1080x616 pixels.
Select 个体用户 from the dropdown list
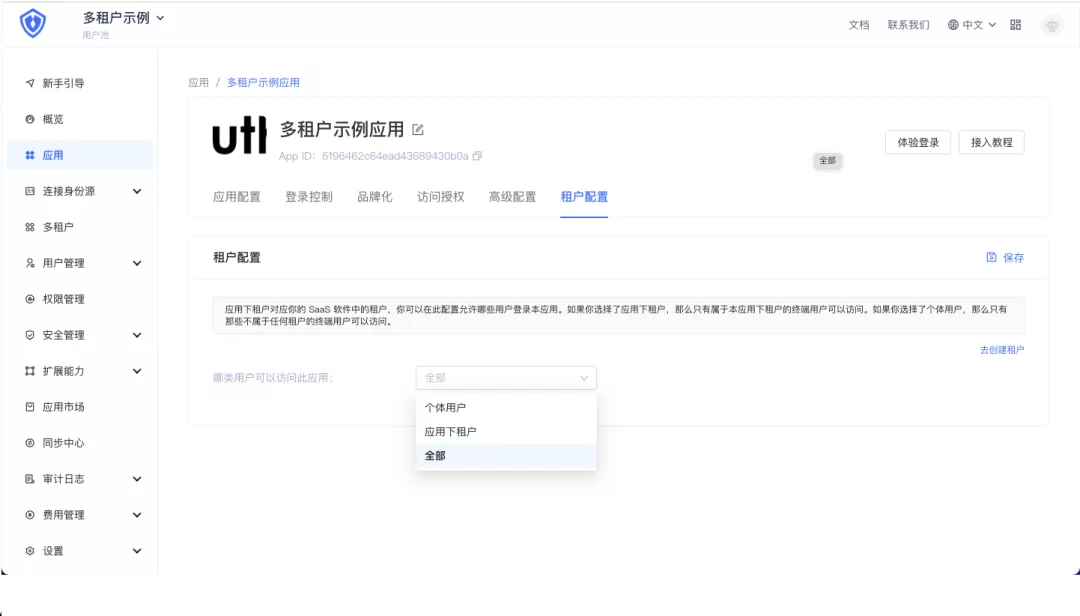pos(445,408)
